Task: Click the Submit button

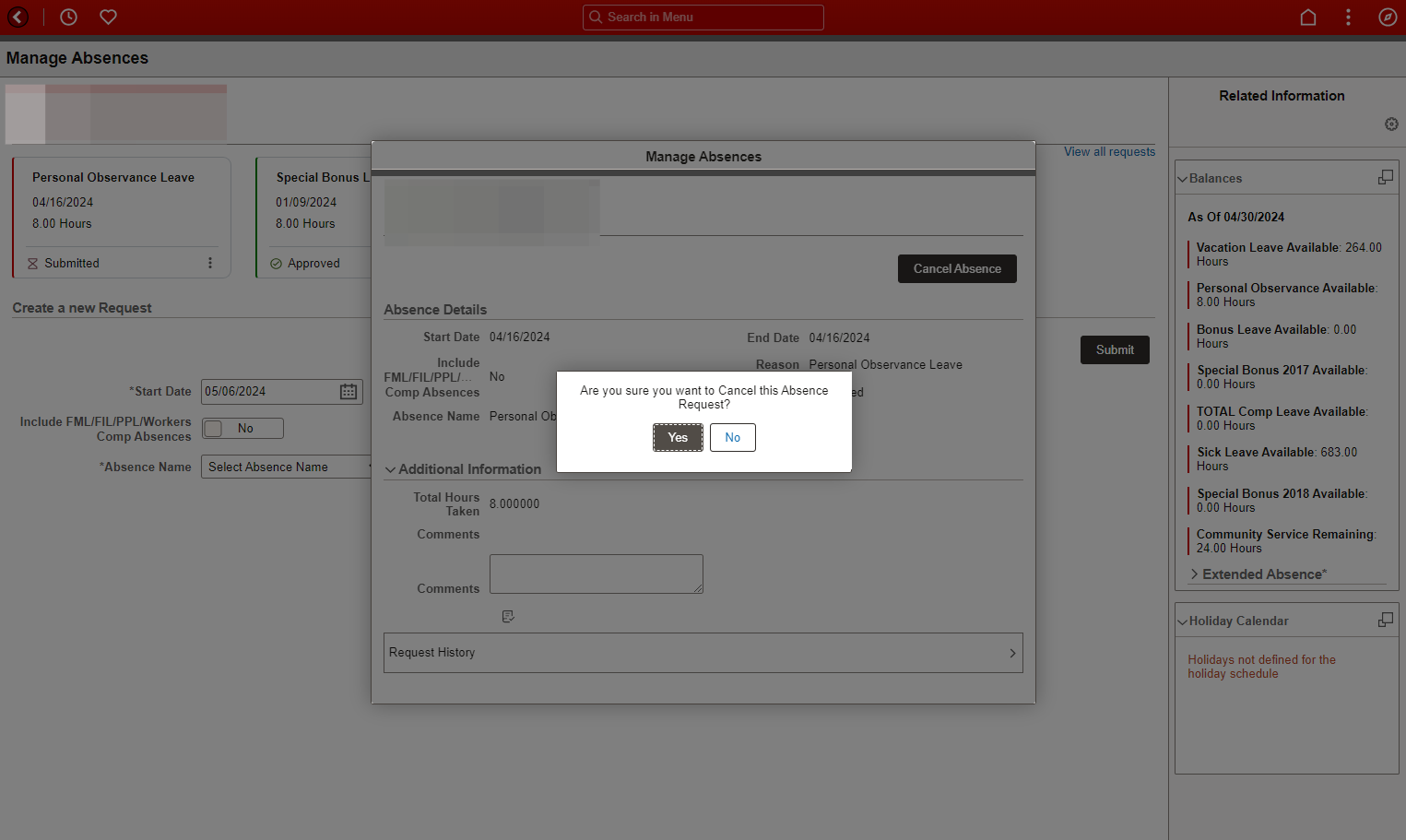Action: [1115, 350]
